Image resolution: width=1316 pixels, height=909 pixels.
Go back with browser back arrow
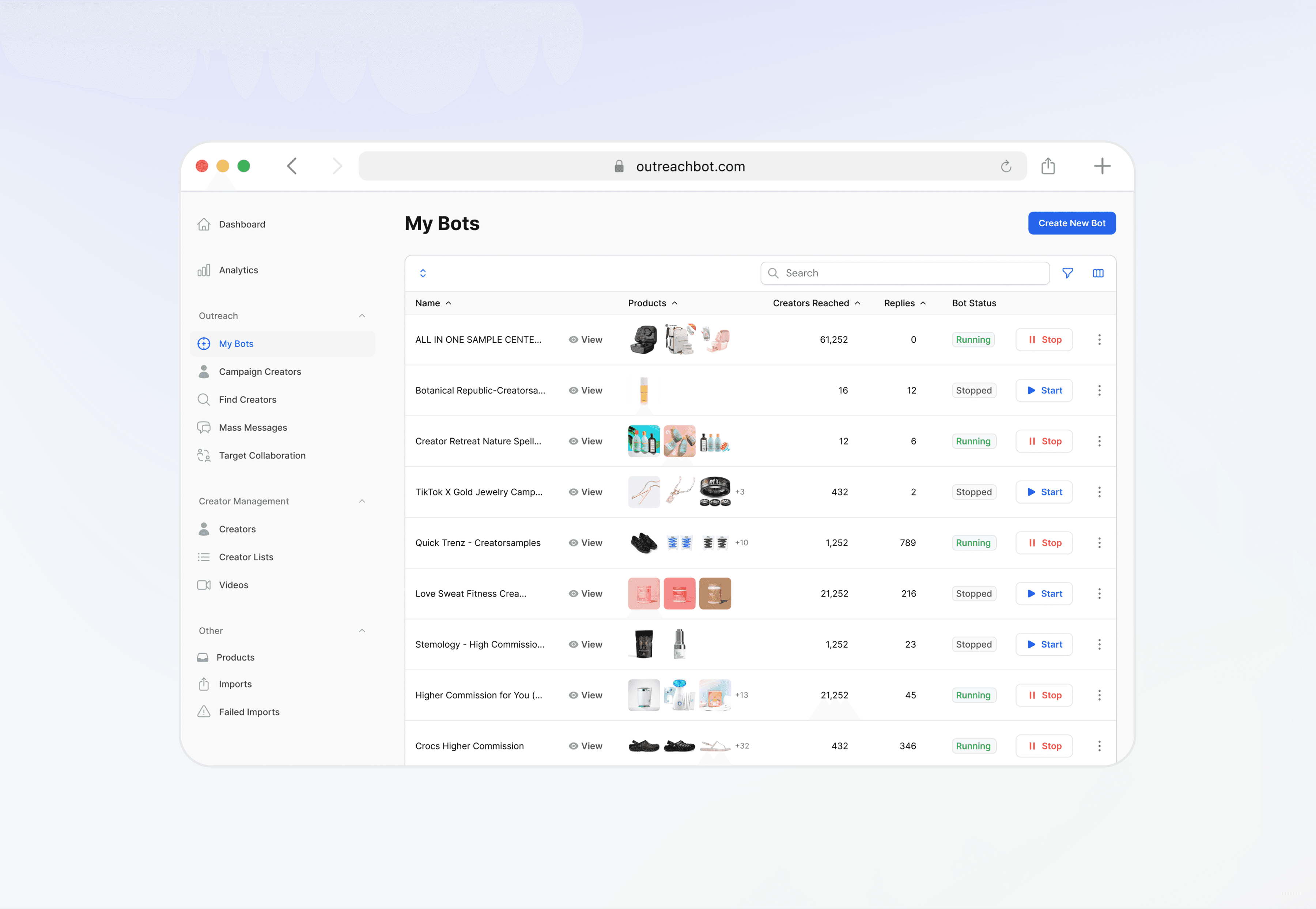(x=292, y=166)
